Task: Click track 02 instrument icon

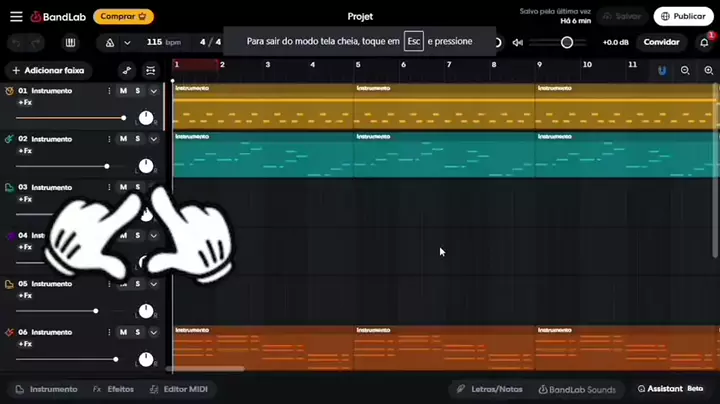Action: click(9, 139)
